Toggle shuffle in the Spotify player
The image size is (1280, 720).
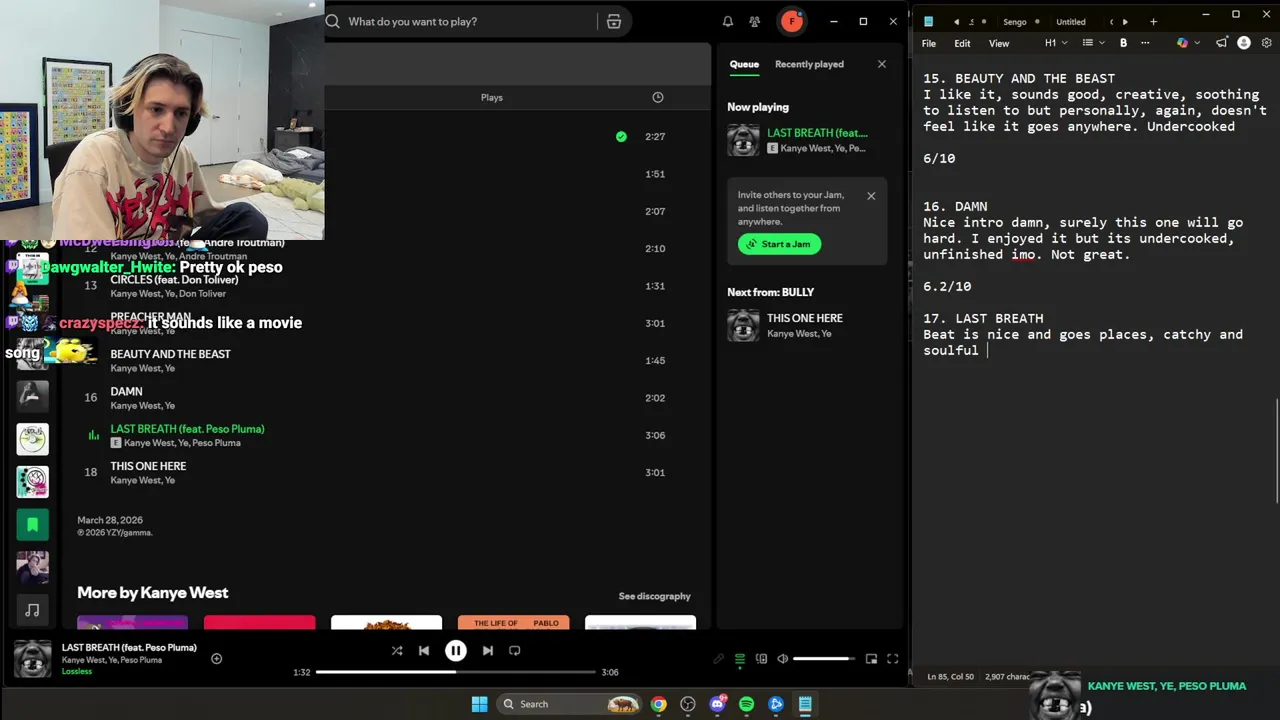(397, 651)
